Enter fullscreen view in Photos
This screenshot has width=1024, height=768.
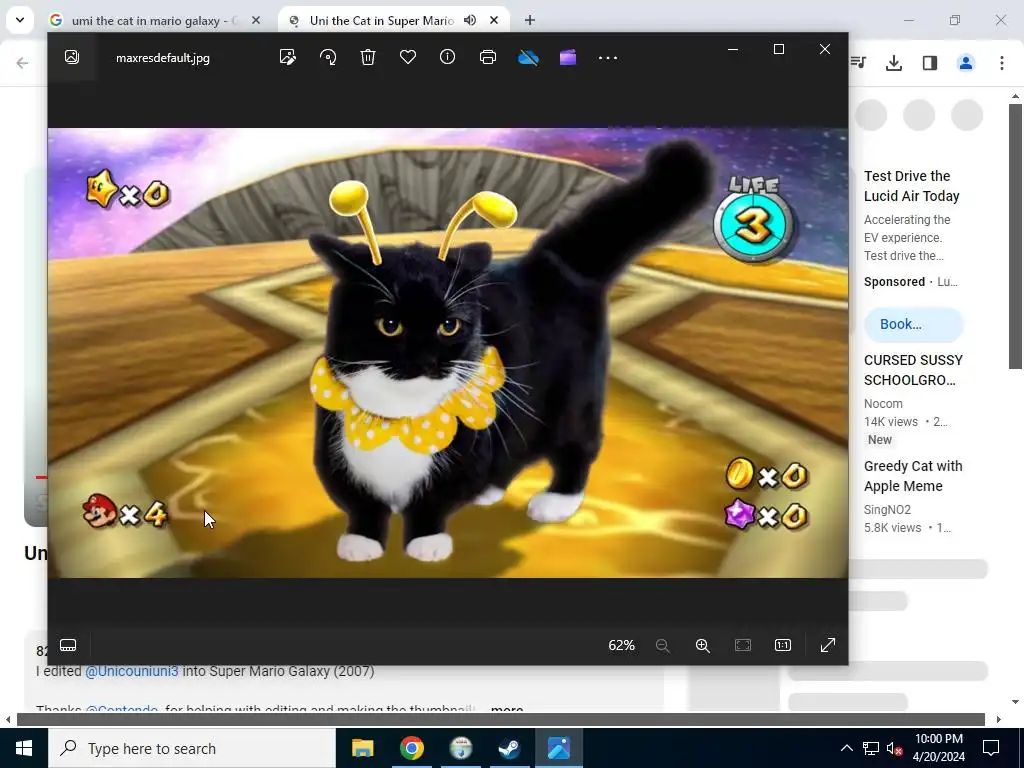tap(827, 645)
